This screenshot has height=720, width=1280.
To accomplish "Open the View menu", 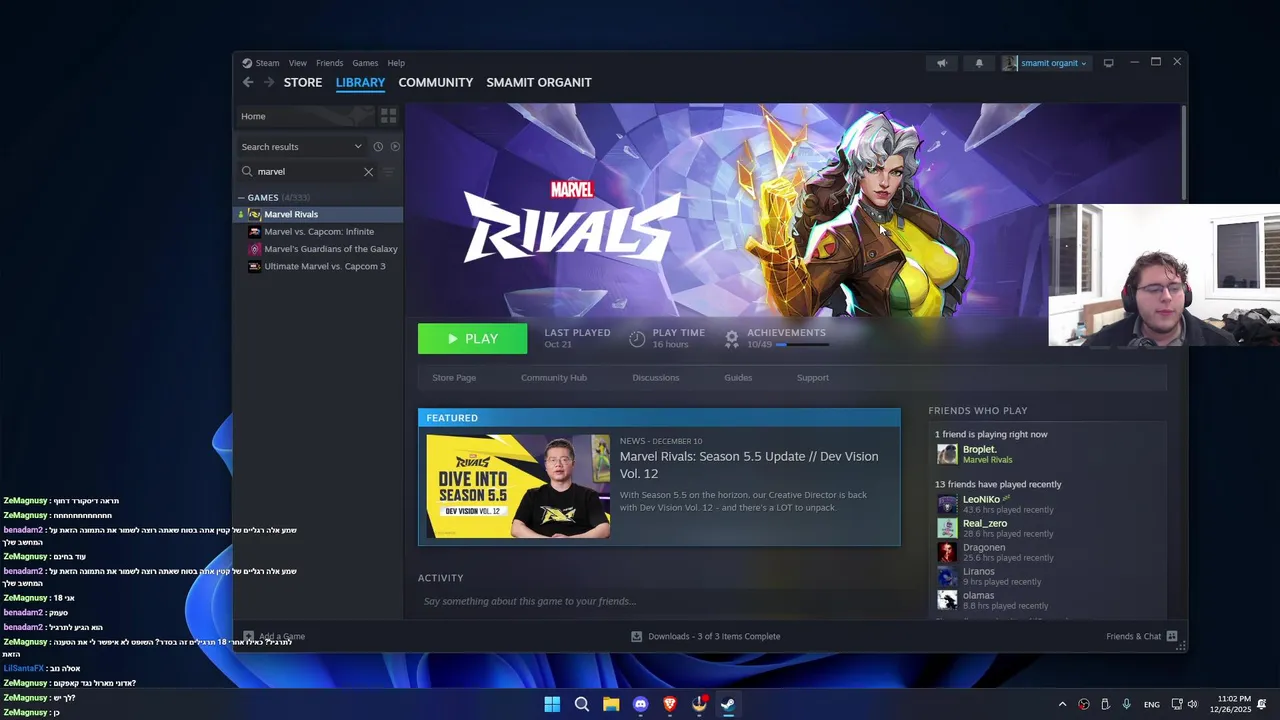I will pyautogui.click(x=298, y=63).
